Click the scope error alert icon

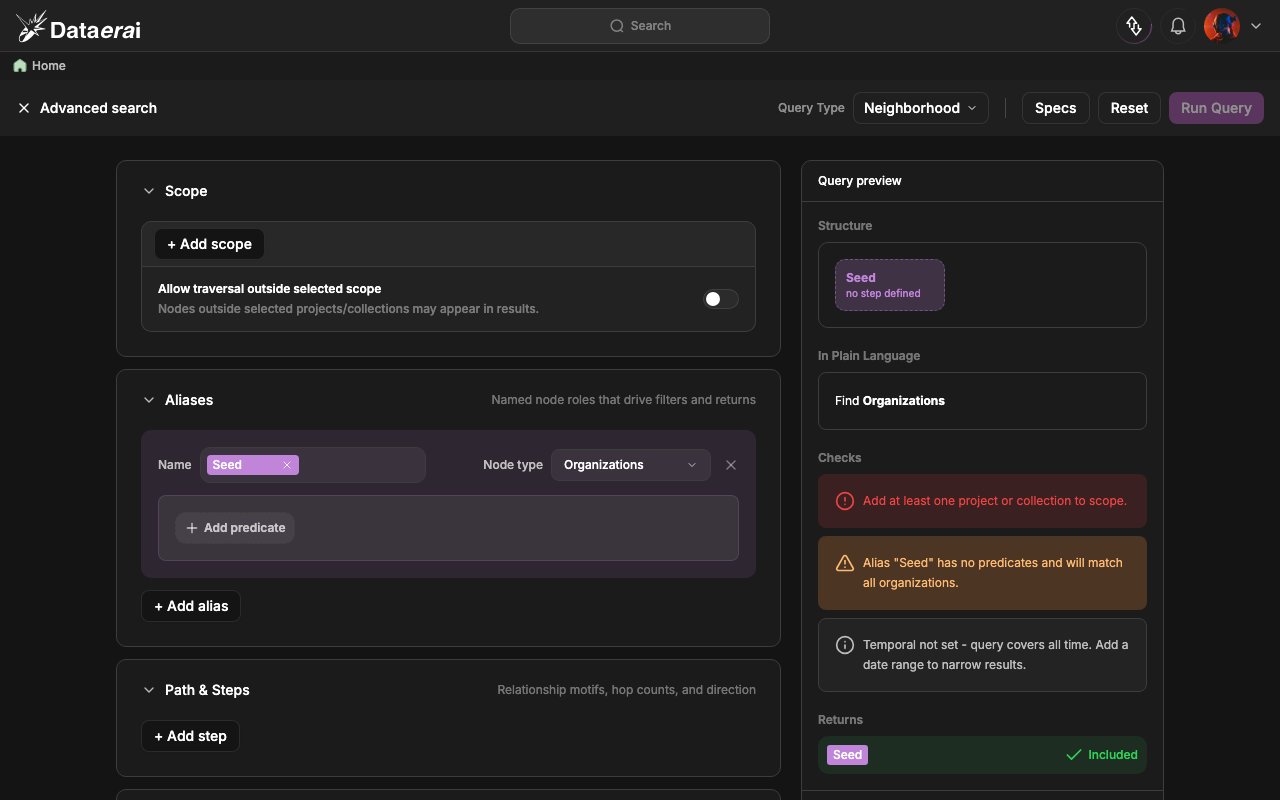pyautogui.click(x=845, y=501)
